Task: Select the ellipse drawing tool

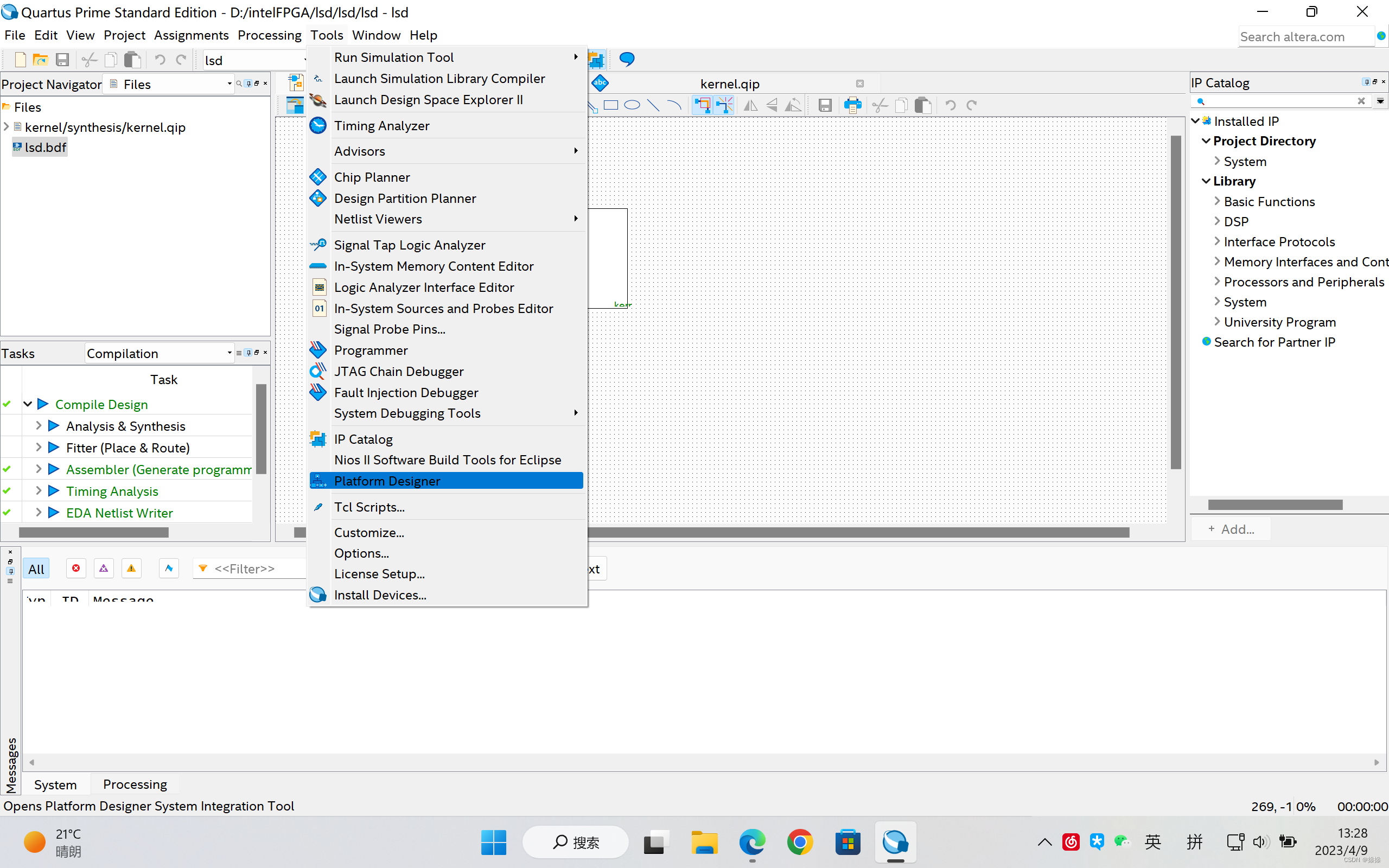Action: tap(632, 106)
